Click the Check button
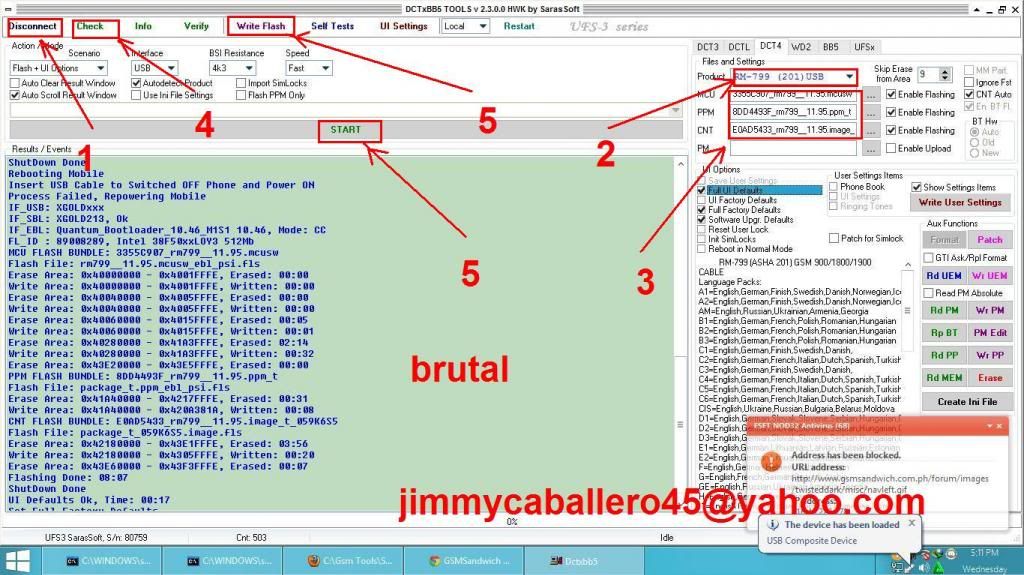1024x575 pixels. tap(90, 26)
